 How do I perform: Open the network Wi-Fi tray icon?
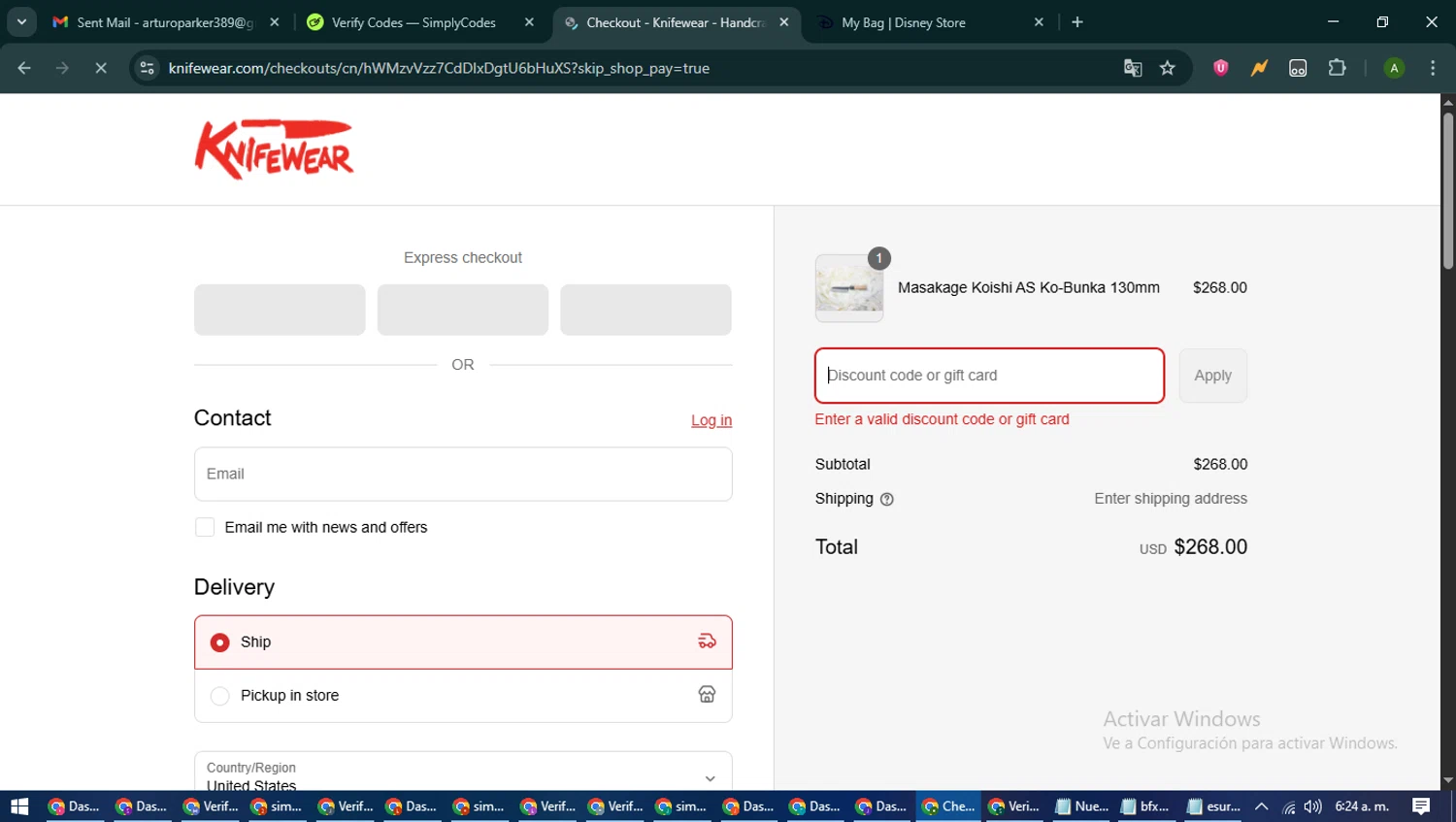pos(1288,806)
